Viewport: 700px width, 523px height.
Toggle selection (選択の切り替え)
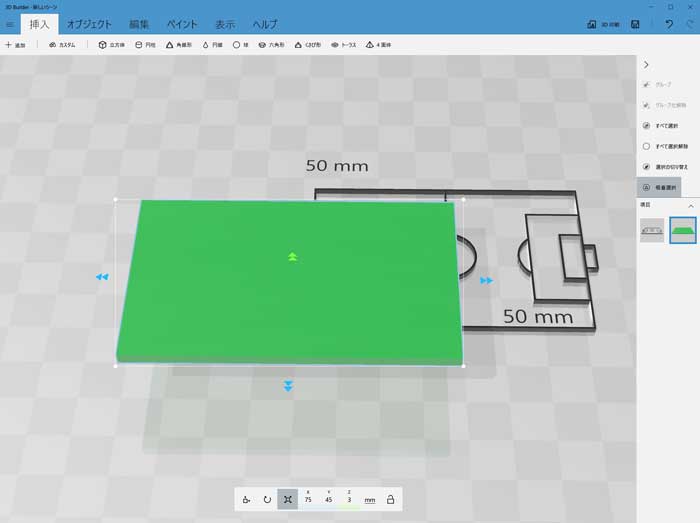tap(665, 167)
